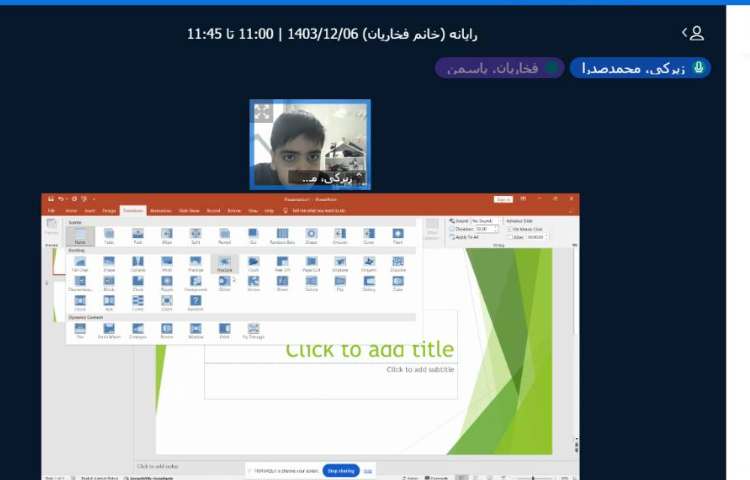Viewport: 750px width, 480px height.
Task: Apply the Peel Off transition
Action: point(282,263)
